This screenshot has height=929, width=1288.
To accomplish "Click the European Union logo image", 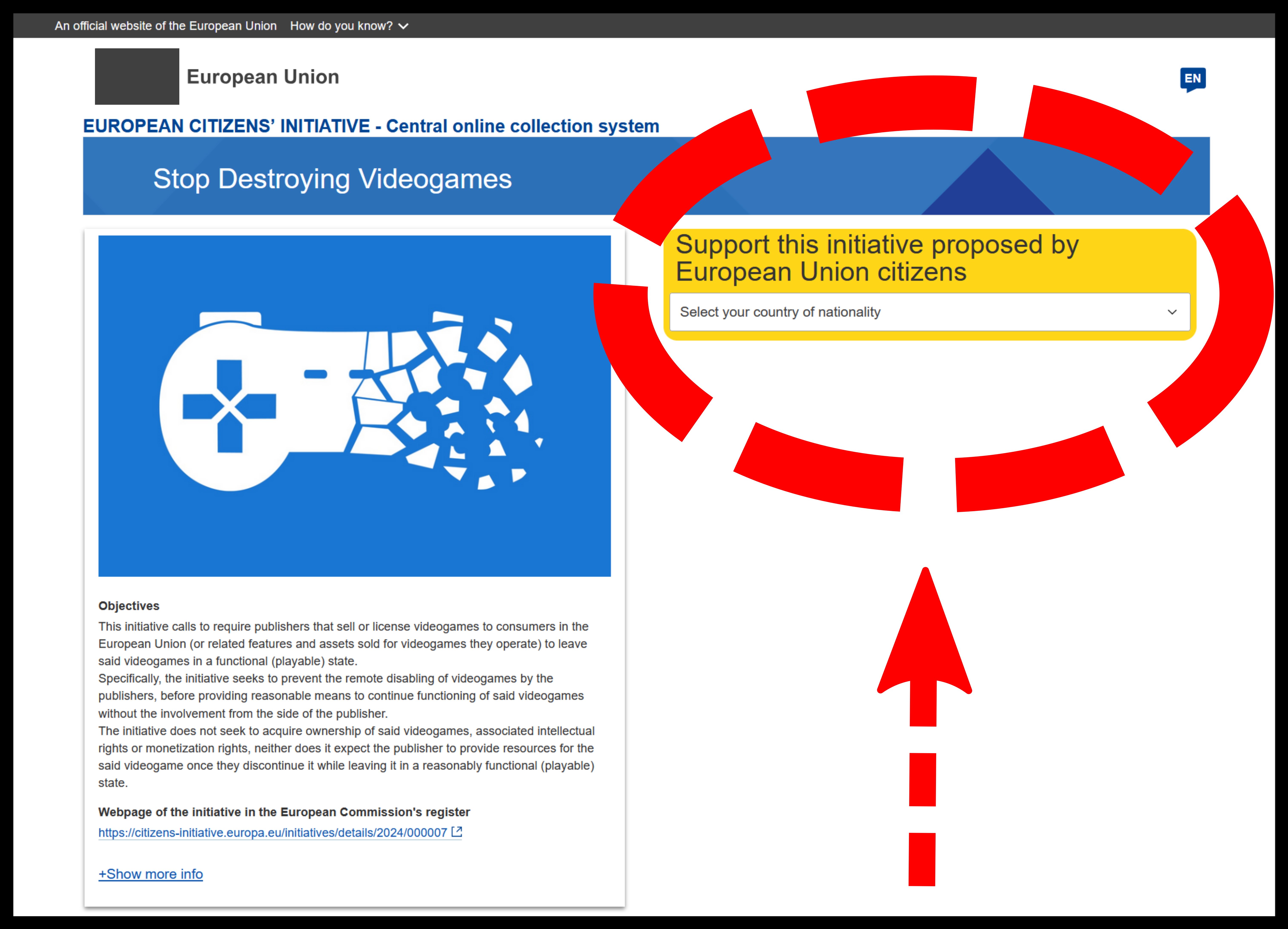I will pyautogui.click(x=137, y=77).
